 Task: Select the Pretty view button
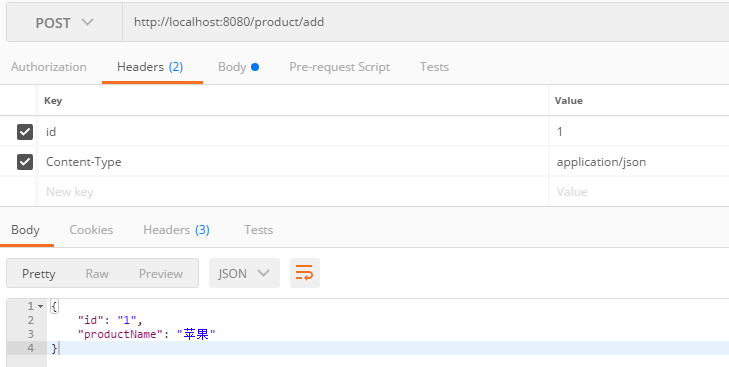(39, 274)
